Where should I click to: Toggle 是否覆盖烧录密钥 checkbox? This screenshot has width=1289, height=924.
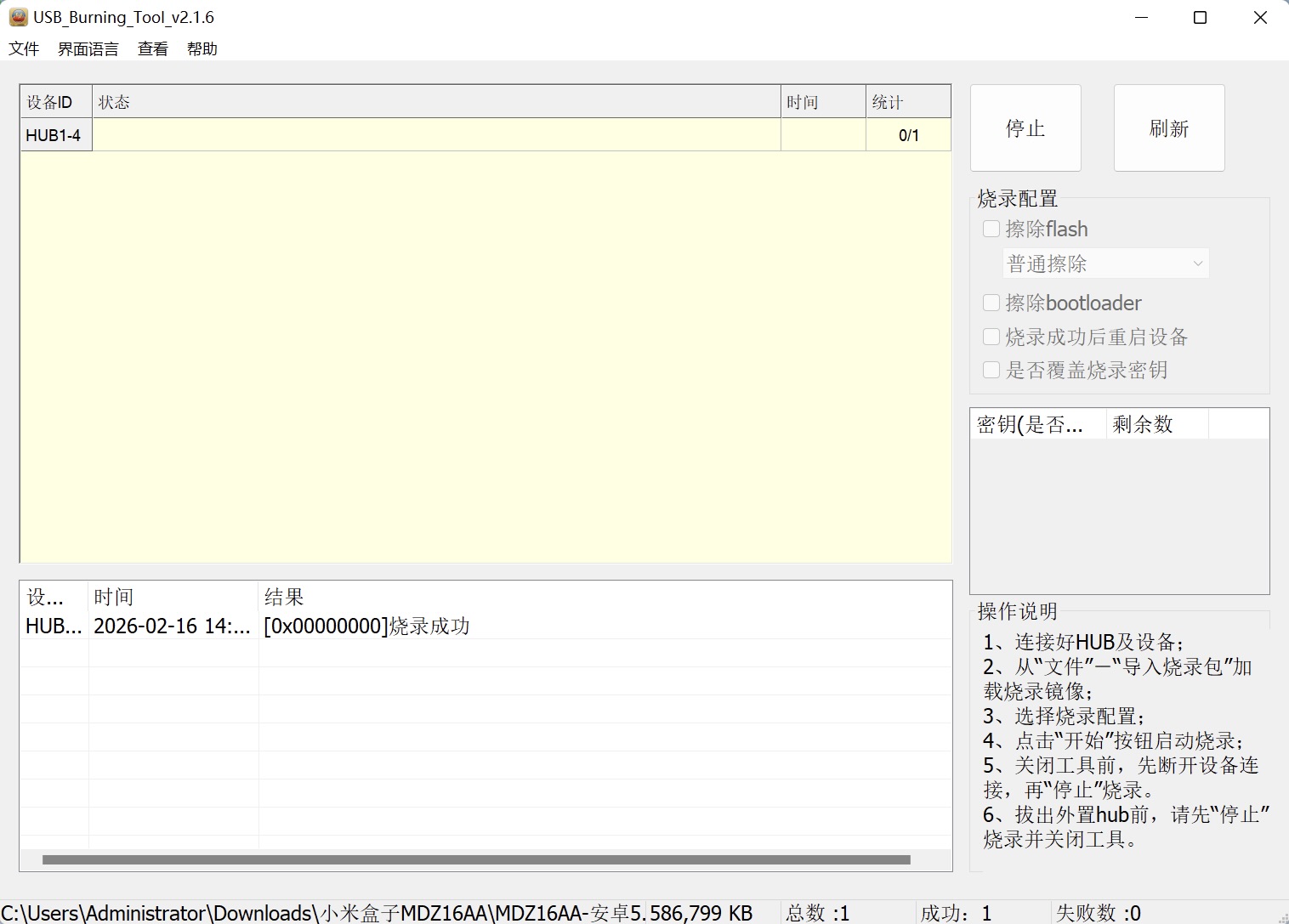(991, 370)
